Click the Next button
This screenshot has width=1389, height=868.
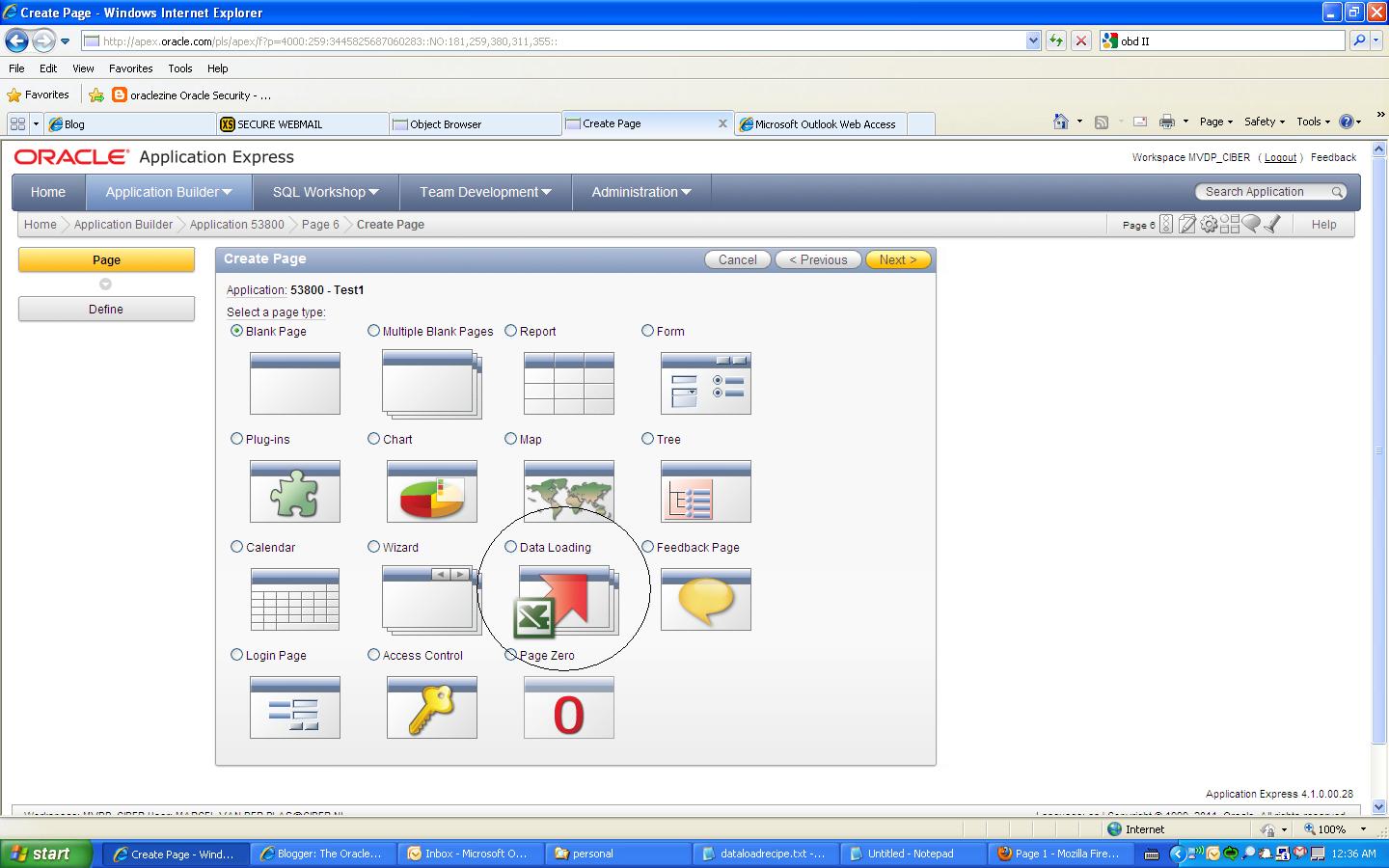pos(897,259)
